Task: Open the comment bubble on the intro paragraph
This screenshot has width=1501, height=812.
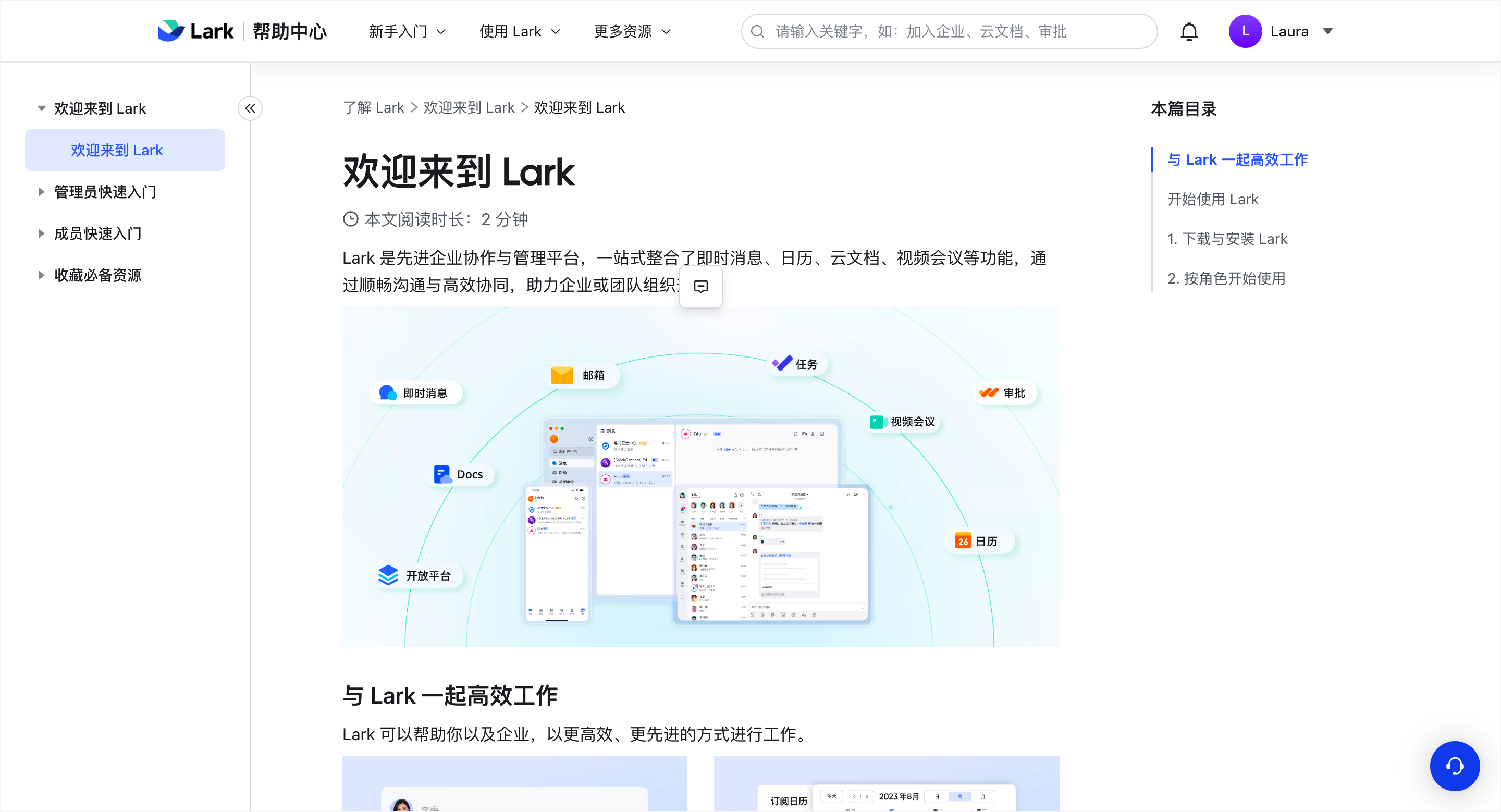Action: click(700, 287)
